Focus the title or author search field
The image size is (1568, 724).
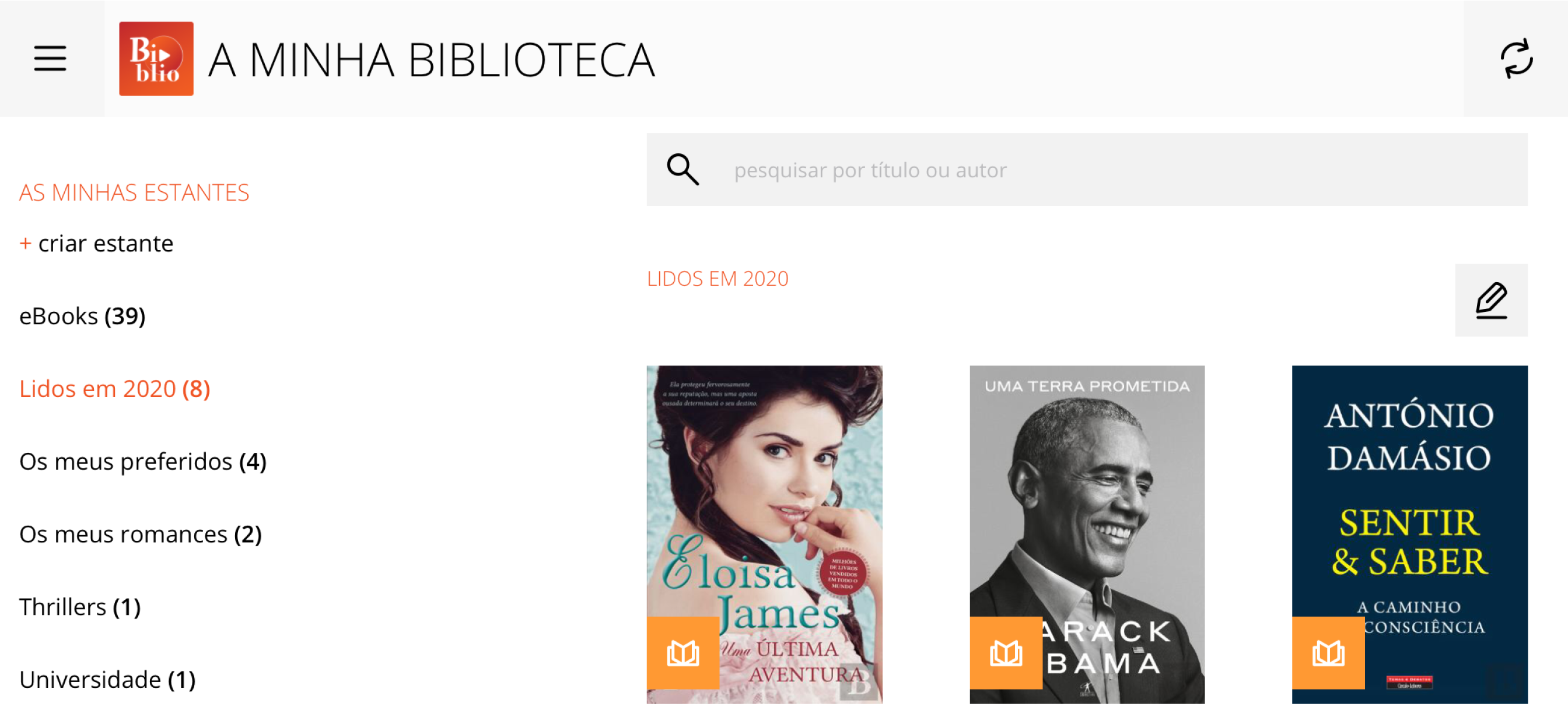pyautogui.click(x=1087, y=169)
